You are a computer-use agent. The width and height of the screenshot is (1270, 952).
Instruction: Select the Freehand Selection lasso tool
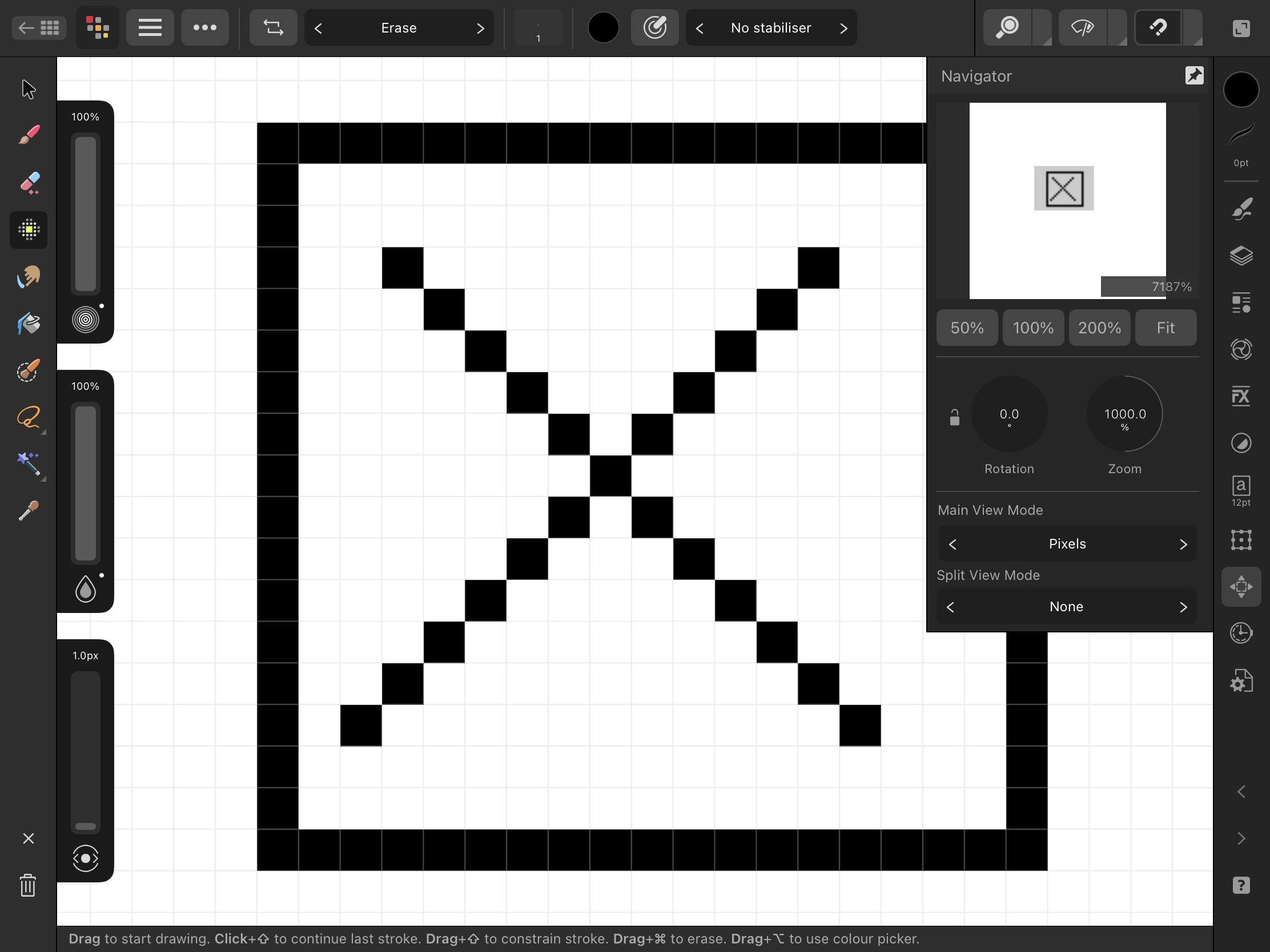[28, 417]
